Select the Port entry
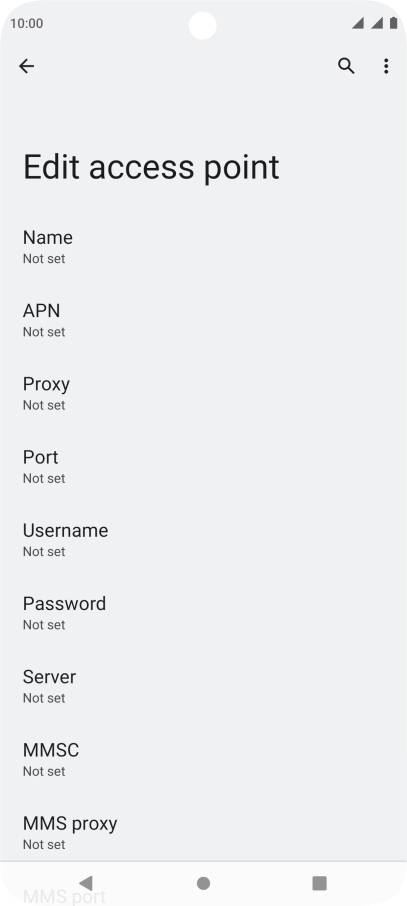The height and width of the screenshot is (906, 407). point(204,467)
